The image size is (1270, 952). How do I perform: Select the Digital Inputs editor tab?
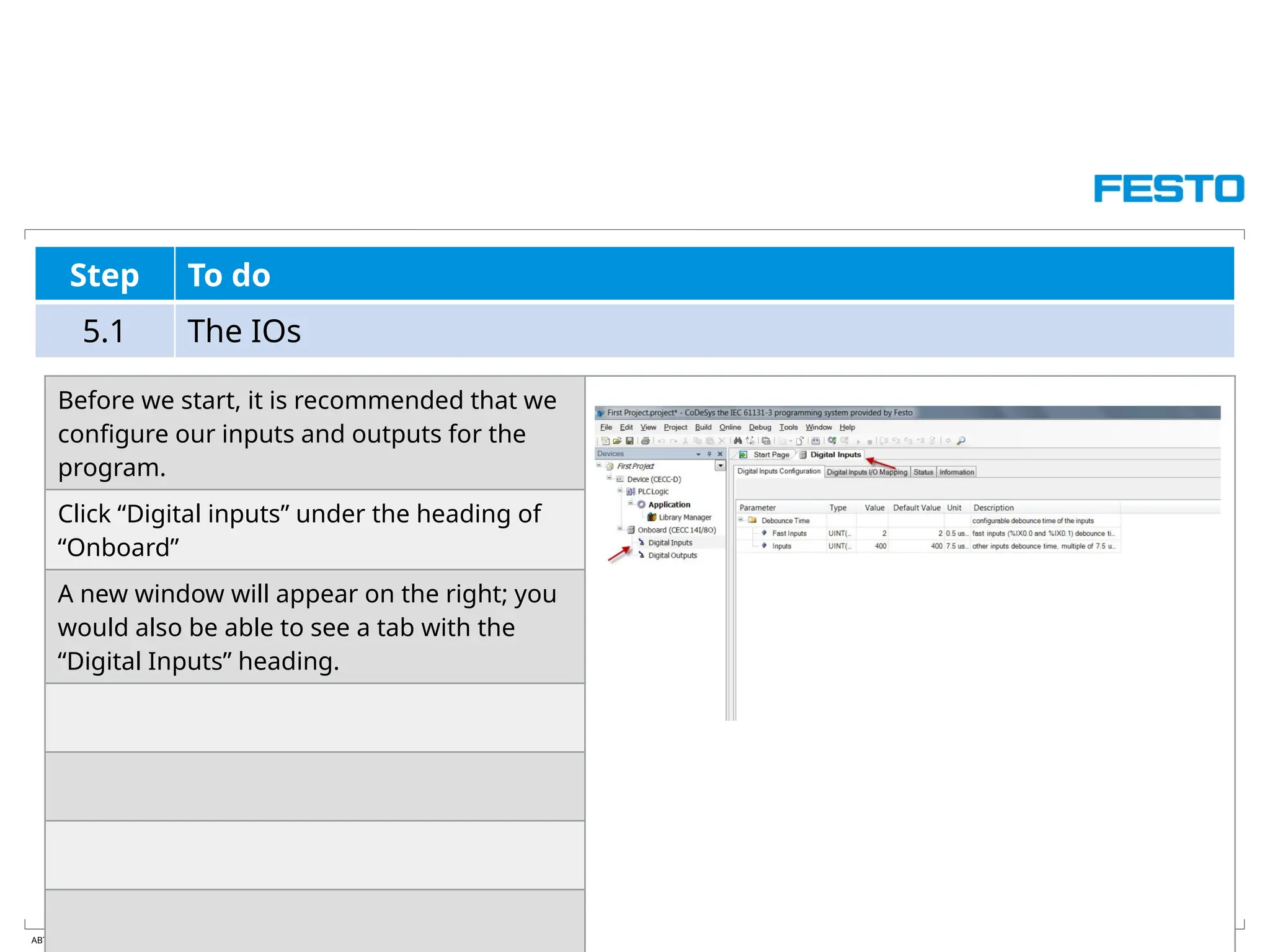pyautogui.click(x=830, y=454)
